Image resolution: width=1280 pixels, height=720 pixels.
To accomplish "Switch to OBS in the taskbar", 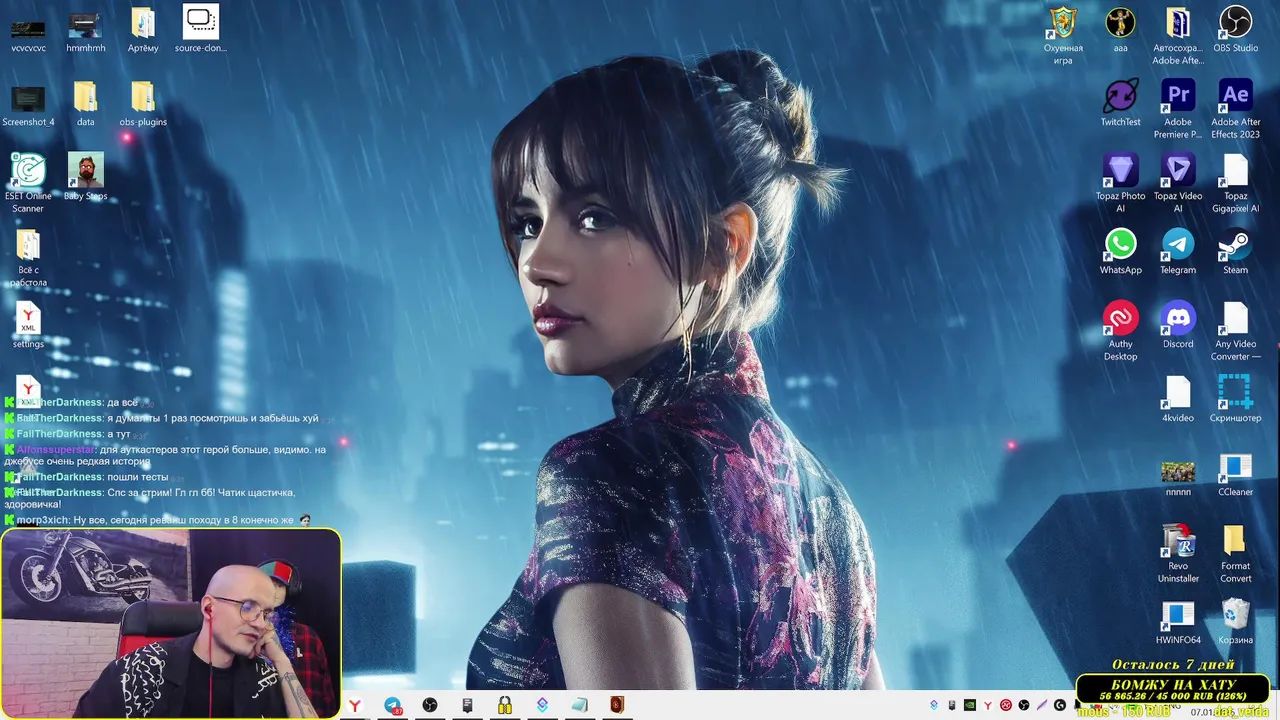I will click(430, 705).
